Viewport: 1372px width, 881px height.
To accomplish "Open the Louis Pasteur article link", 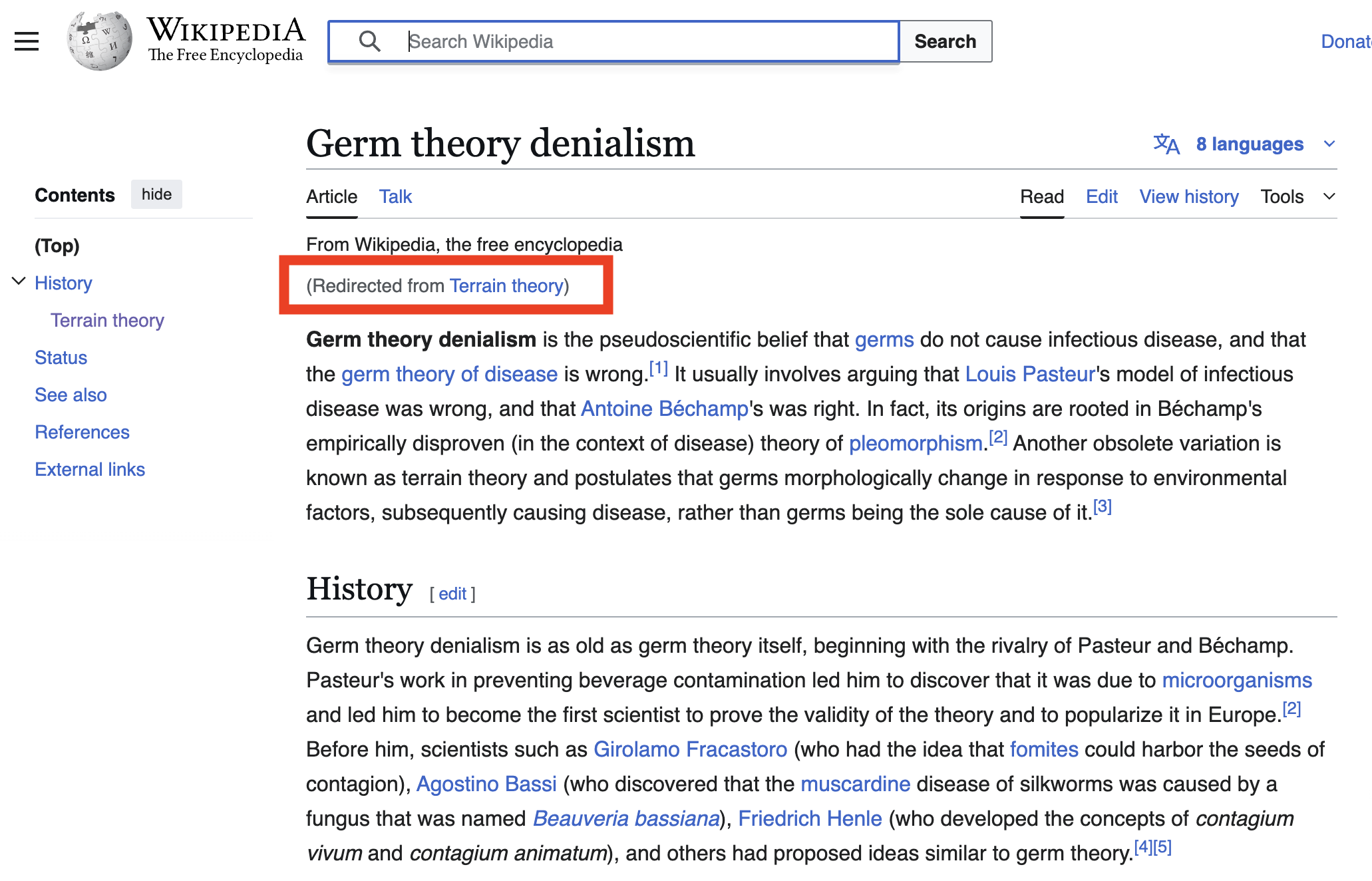I will [1030, 374].
